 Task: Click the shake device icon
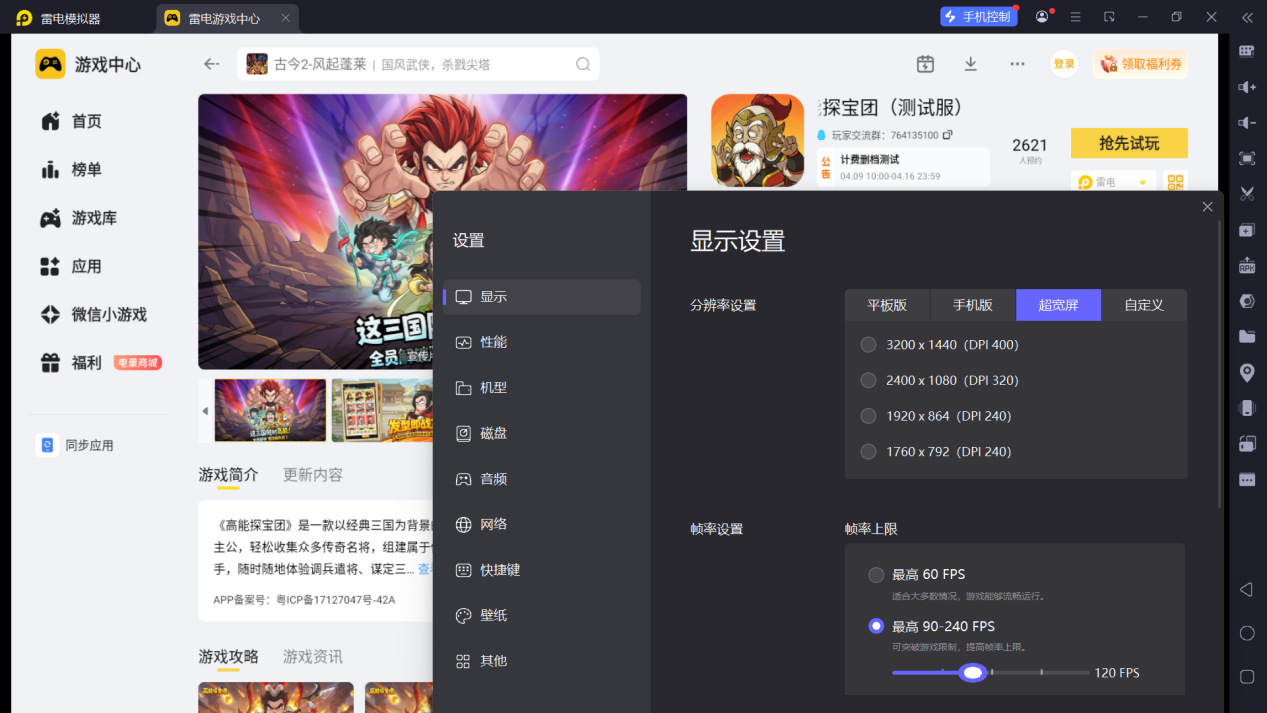(x=1246, y=408)
